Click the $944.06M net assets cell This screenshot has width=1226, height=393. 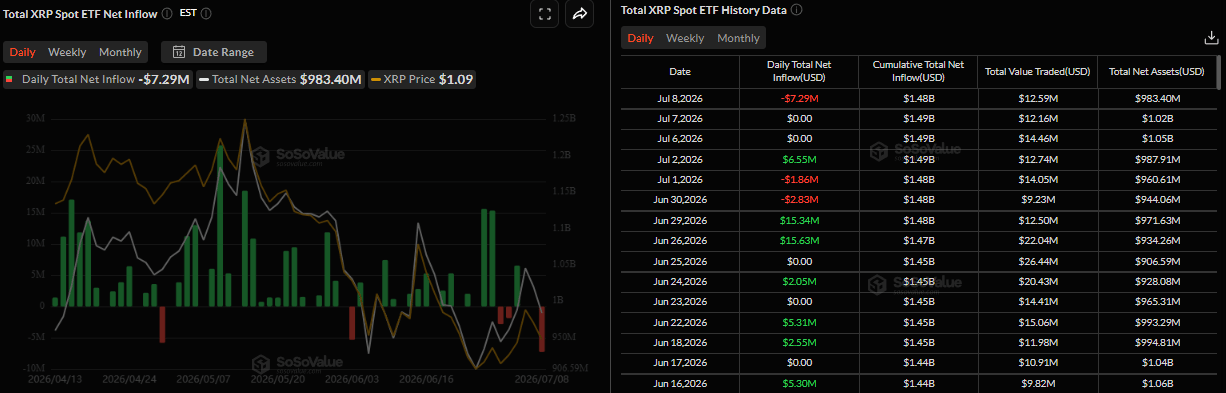point(1157,200)
